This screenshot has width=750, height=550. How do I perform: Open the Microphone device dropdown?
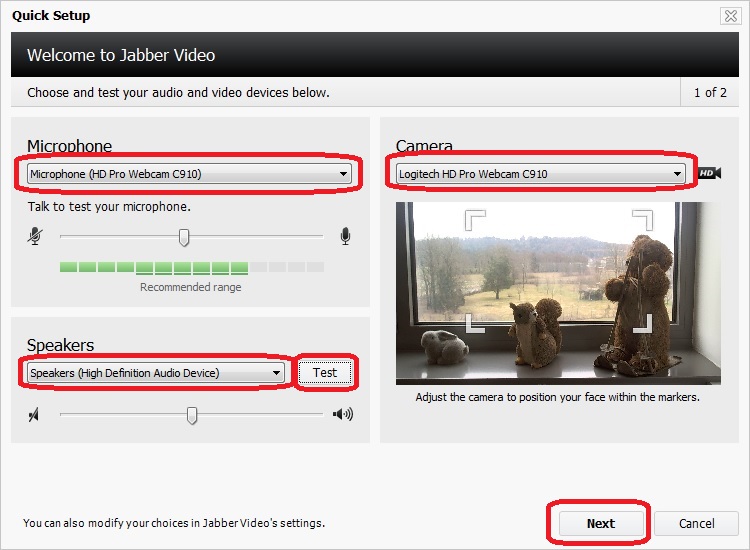coord(189,174)
